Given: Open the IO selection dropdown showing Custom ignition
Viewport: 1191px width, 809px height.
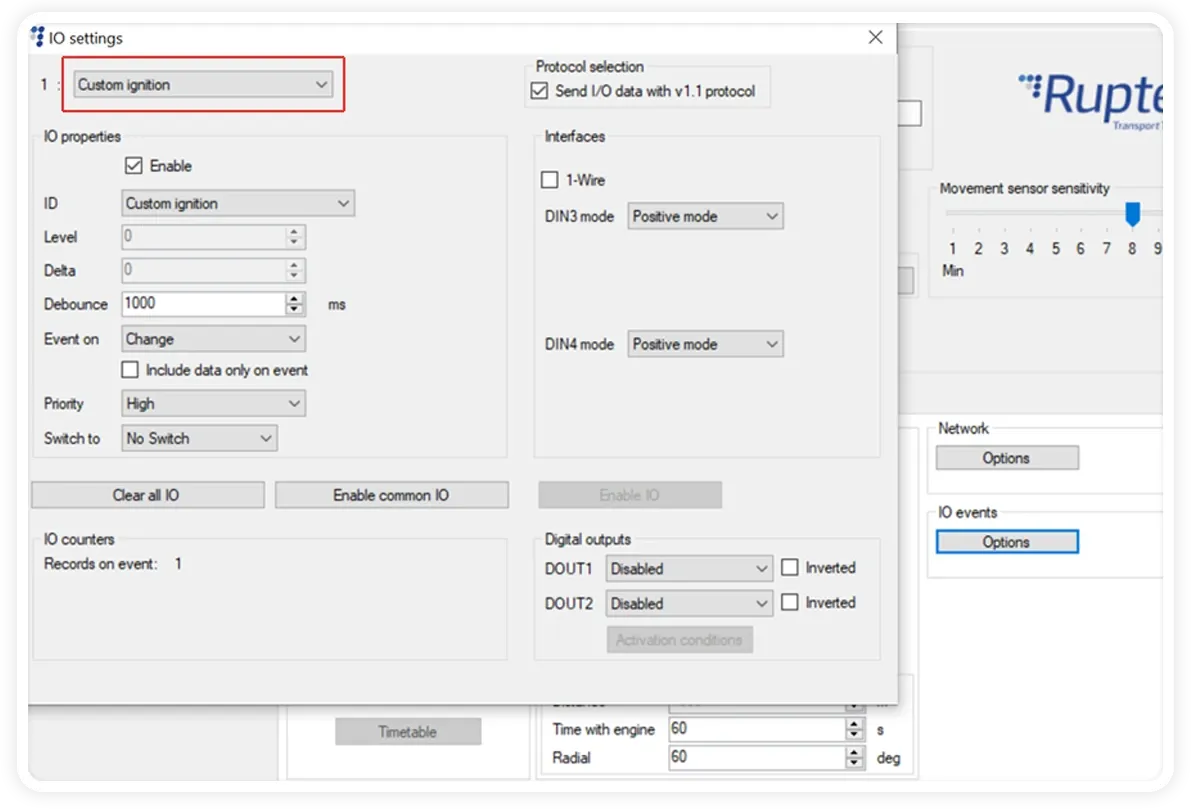Looking at the screenshot, I should tap(204, 84).
